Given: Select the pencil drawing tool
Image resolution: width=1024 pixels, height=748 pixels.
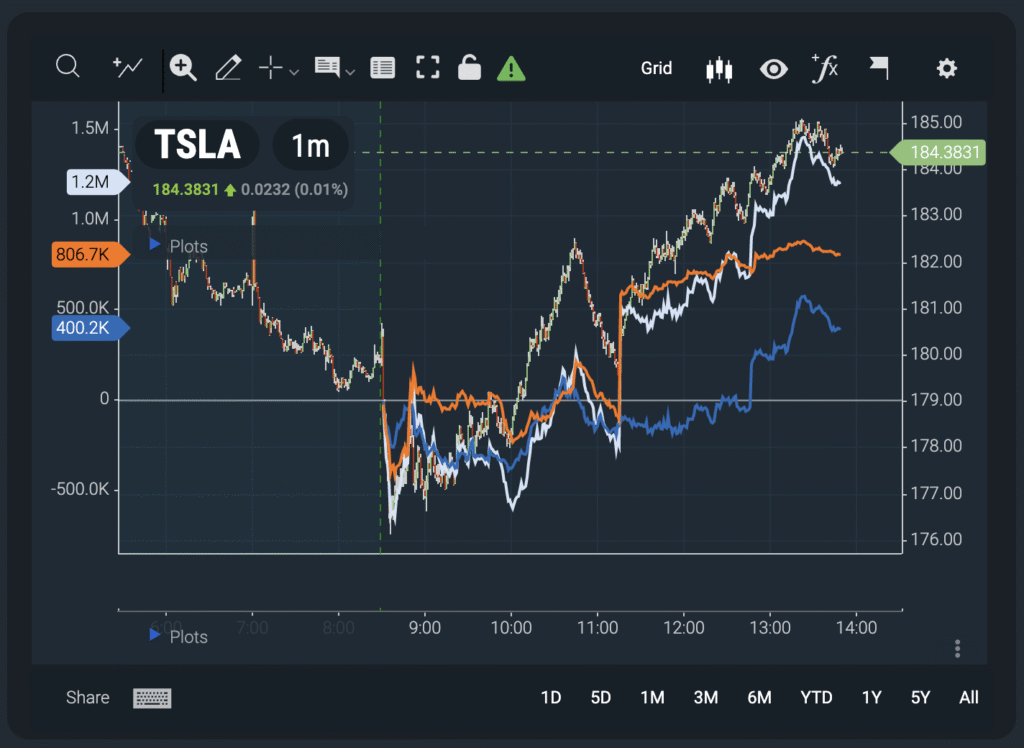Looking at the screenshot, I should tap(228, 68).
